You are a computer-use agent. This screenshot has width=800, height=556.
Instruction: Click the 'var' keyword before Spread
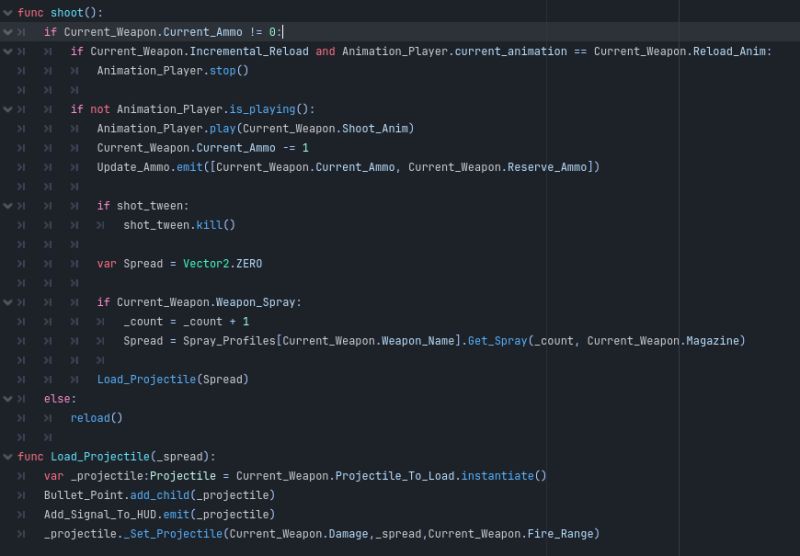pos(107,264)
